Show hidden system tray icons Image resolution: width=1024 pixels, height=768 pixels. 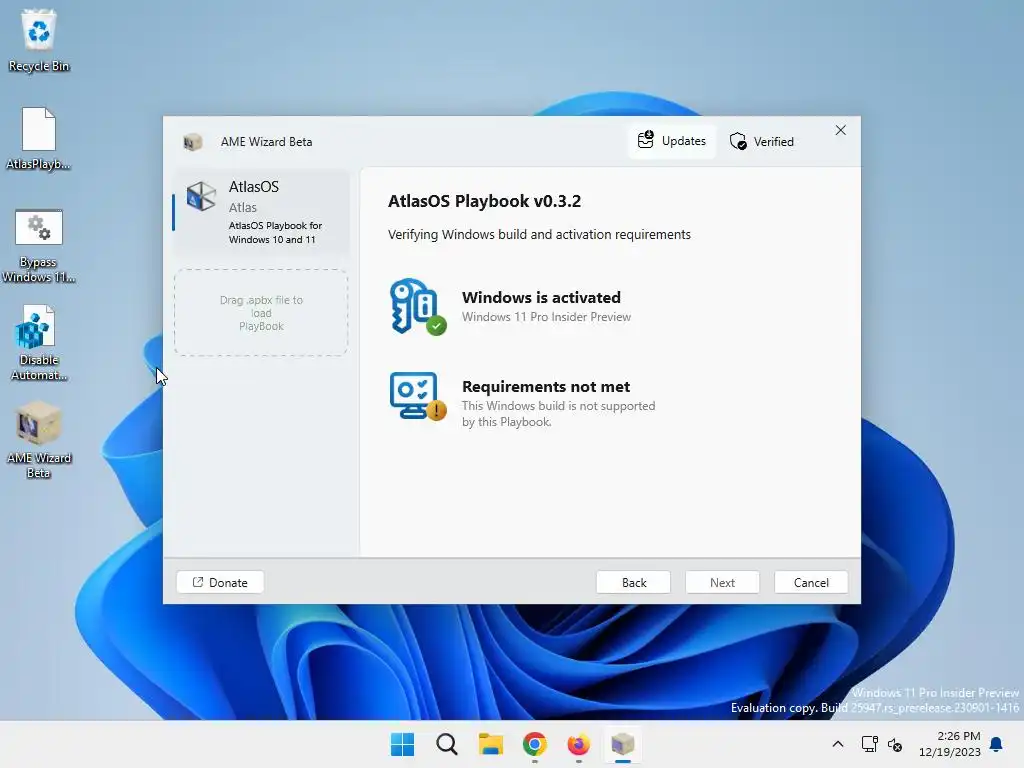(x=838, y=744)
